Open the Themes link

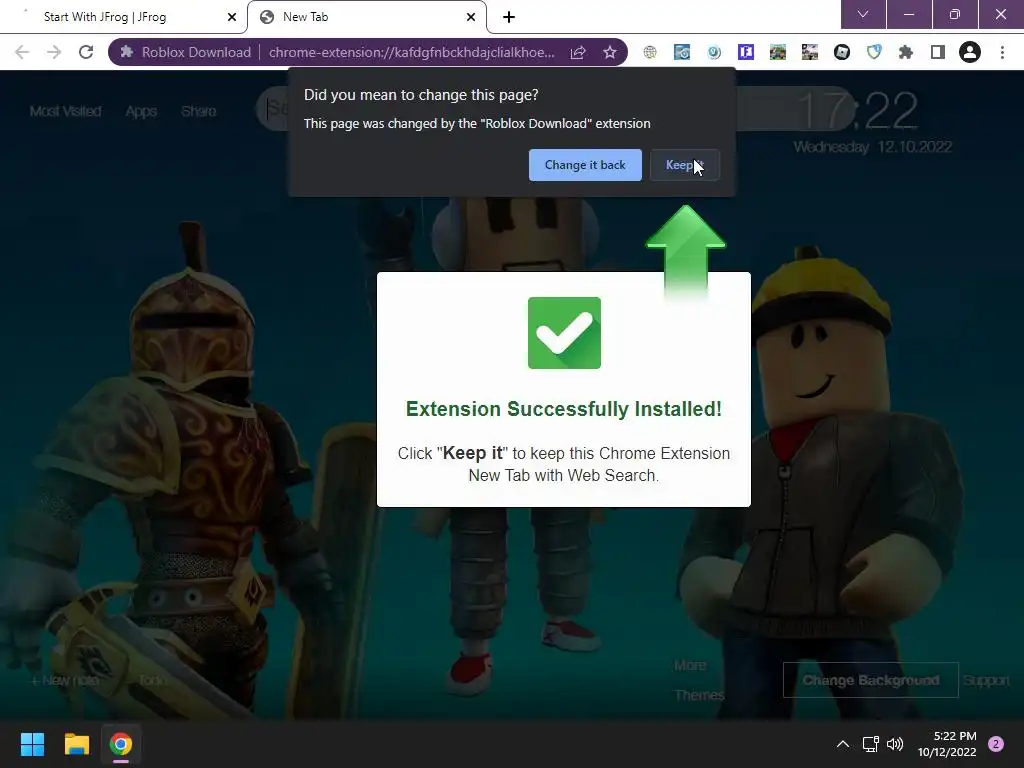tap(699, 695)
